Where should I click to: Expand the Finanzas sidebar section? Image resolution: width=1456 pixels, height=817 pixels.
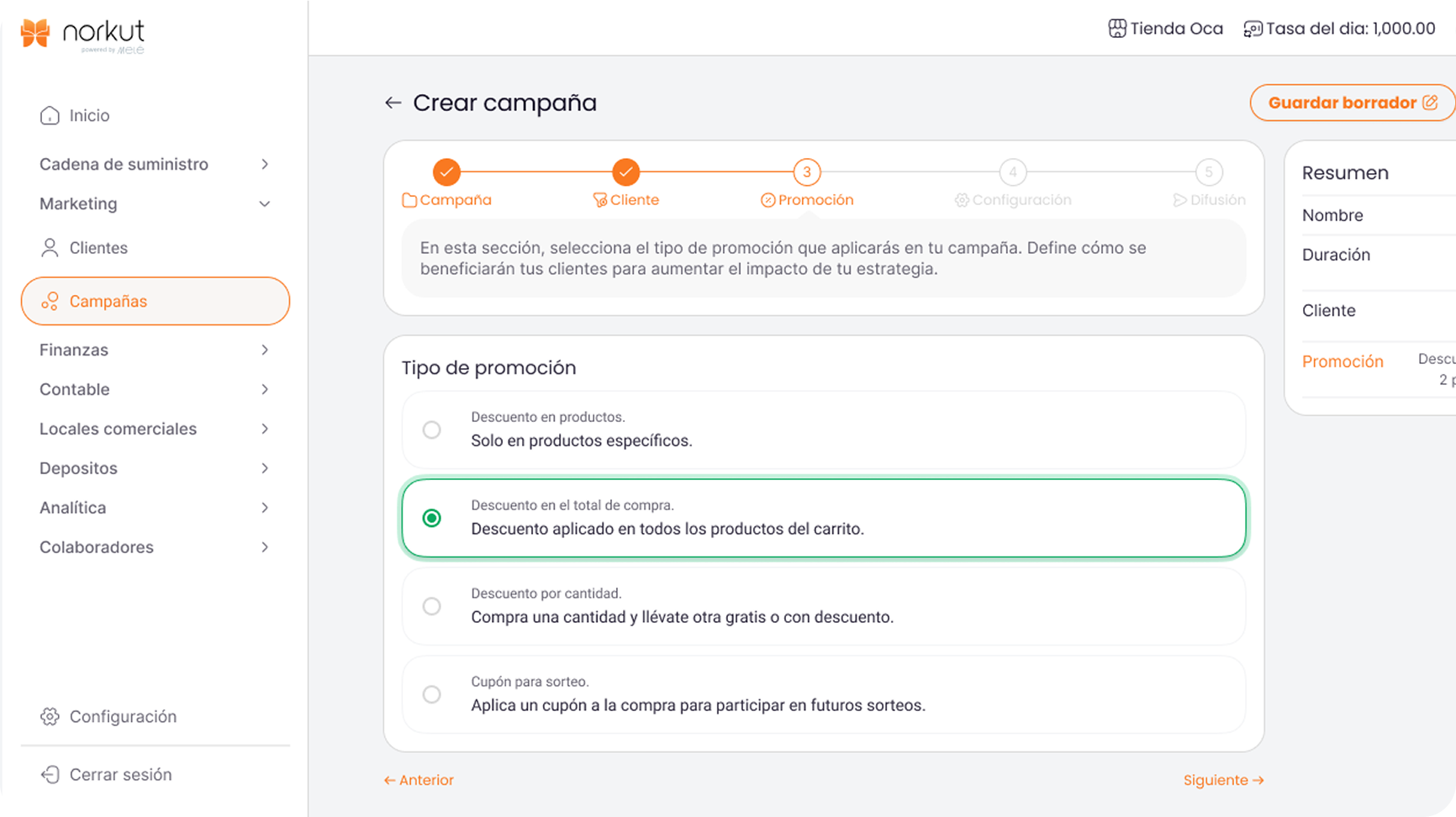tap(265, 350)
